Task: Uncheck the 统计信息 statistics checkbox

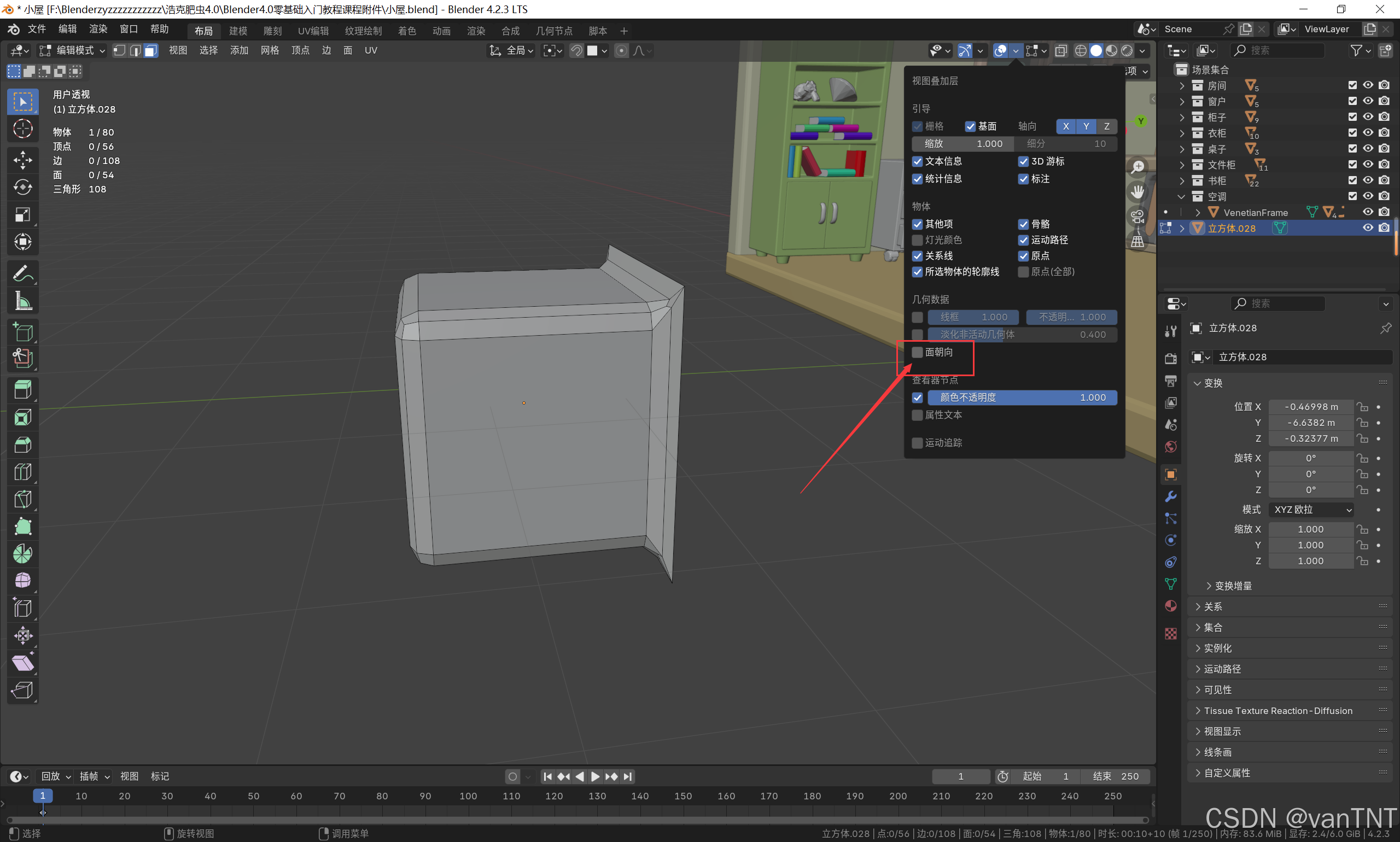Action: coord(917,179)
